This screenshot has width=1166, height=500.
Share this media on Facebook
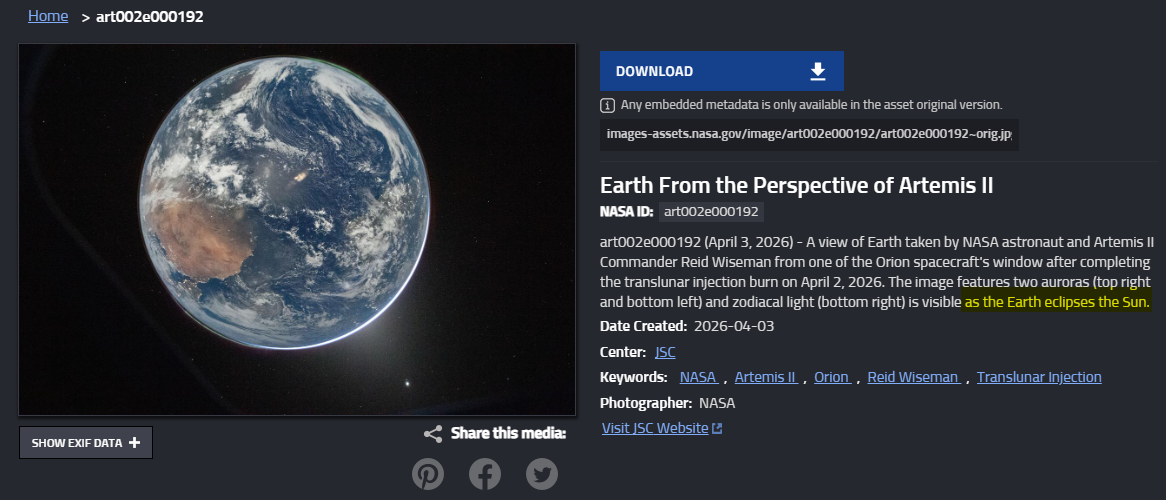(485, 474)
